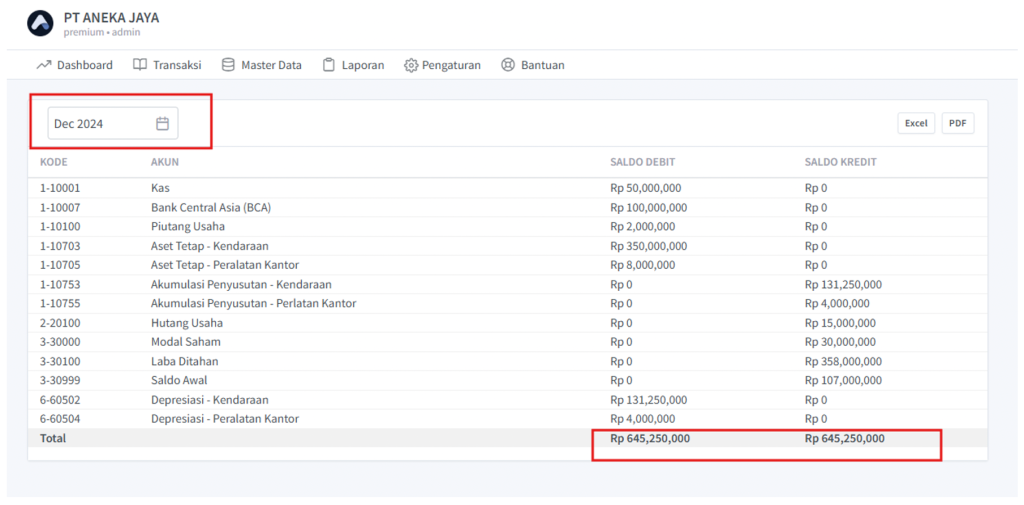The image size is (1024, 505).
Task: Open the Transaksi menu
Action: point(176,65)
